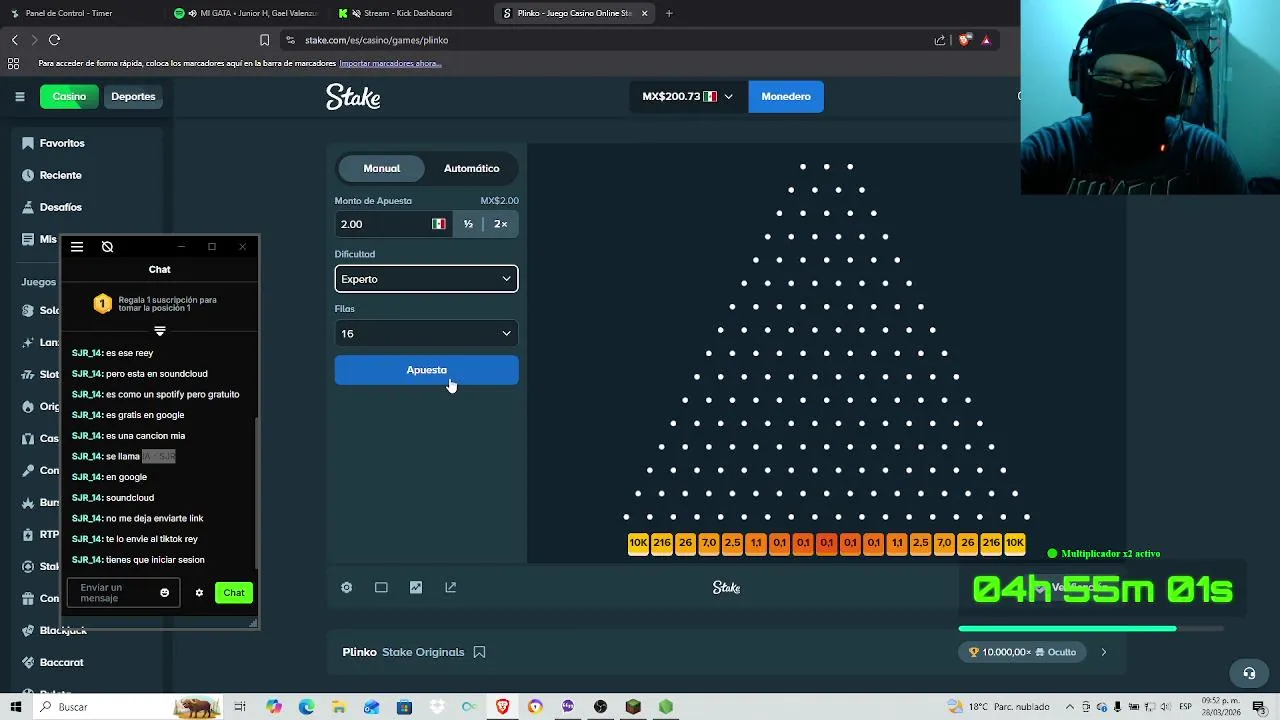Toggle Plinko theater mode icon
Screen dimensions: 1280x720
coord(381,587)
